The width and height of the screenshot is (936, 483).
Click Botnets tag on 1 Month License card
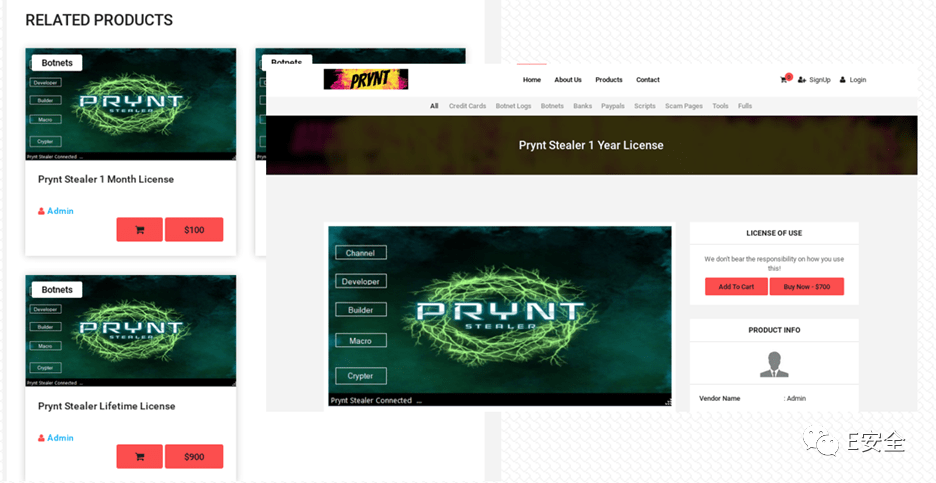pyautogui.click(x=57, y=63)
